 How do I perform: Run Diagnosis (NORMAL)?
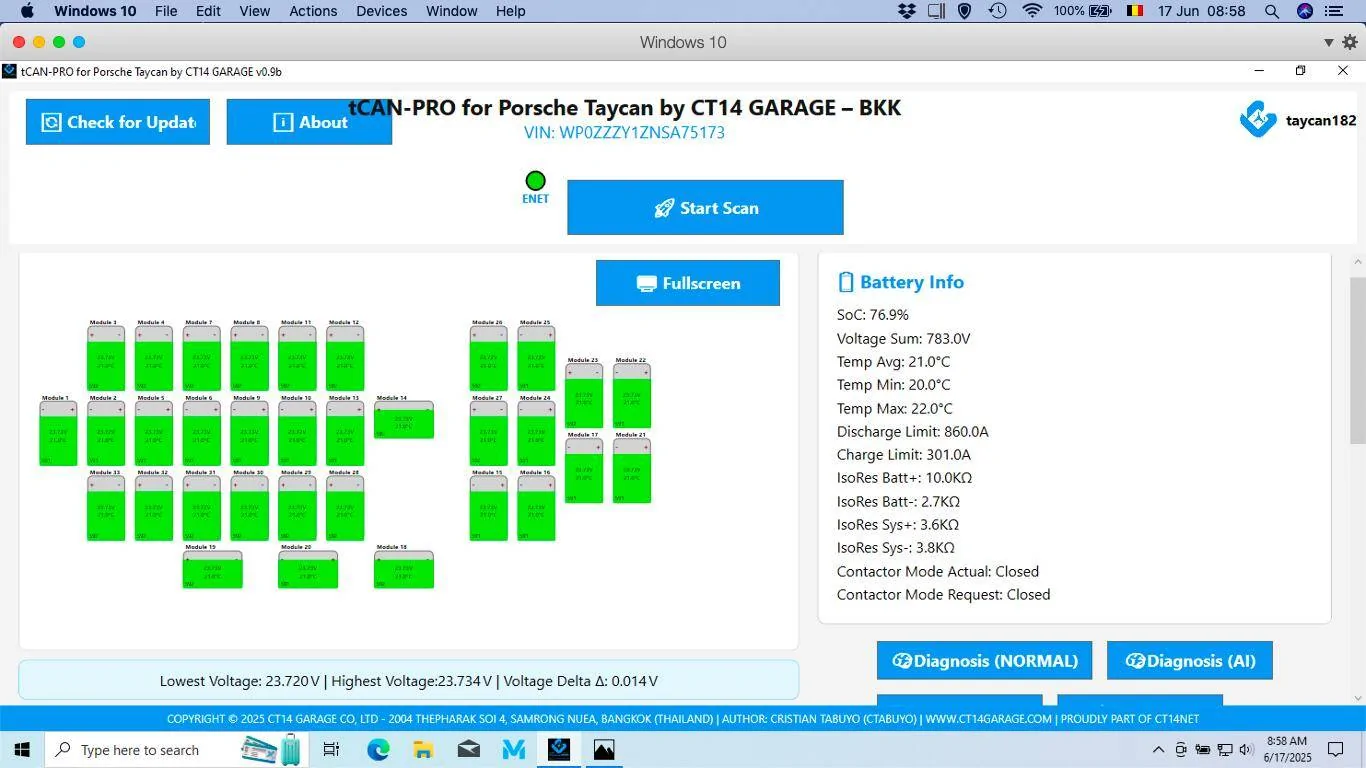[984, 661]
